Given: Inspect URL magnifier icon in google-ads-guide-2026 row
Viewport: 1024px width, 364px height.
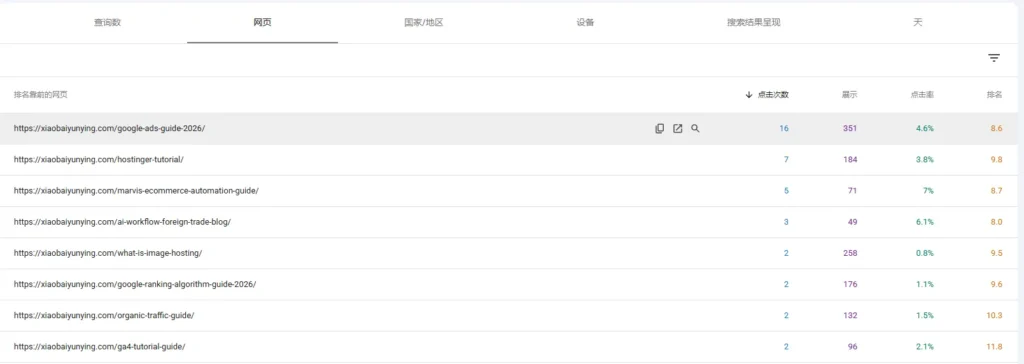Looking at the screenshot, I should coord(696,129).
